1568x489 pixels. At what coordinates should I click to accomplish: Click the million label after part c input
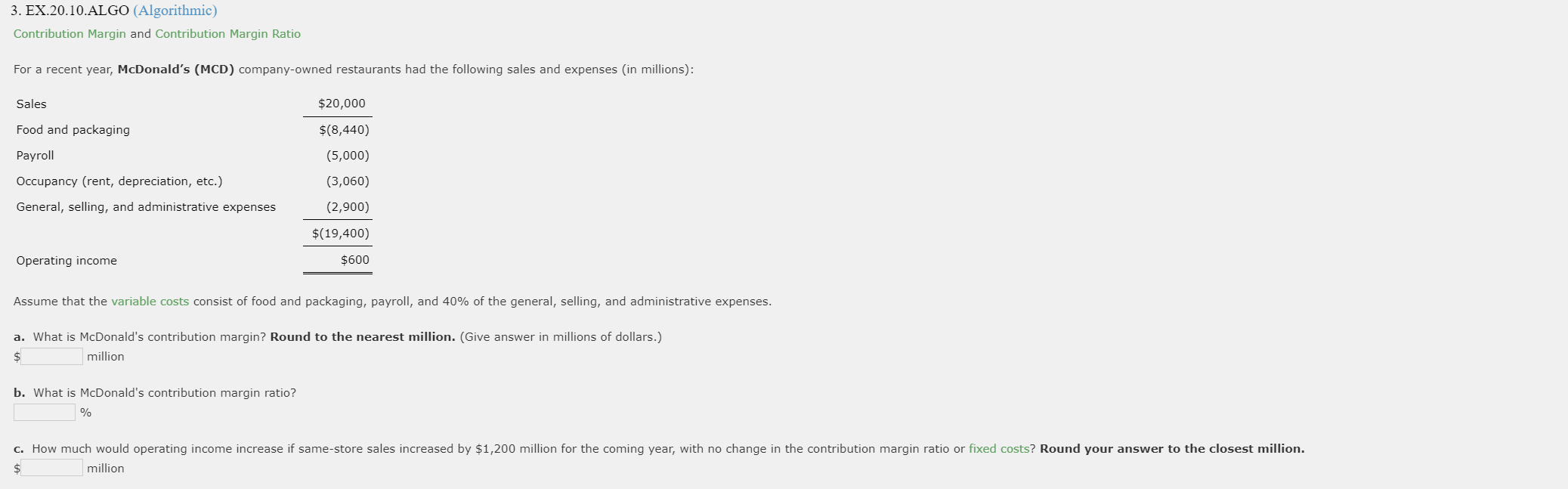coord(106,468)
